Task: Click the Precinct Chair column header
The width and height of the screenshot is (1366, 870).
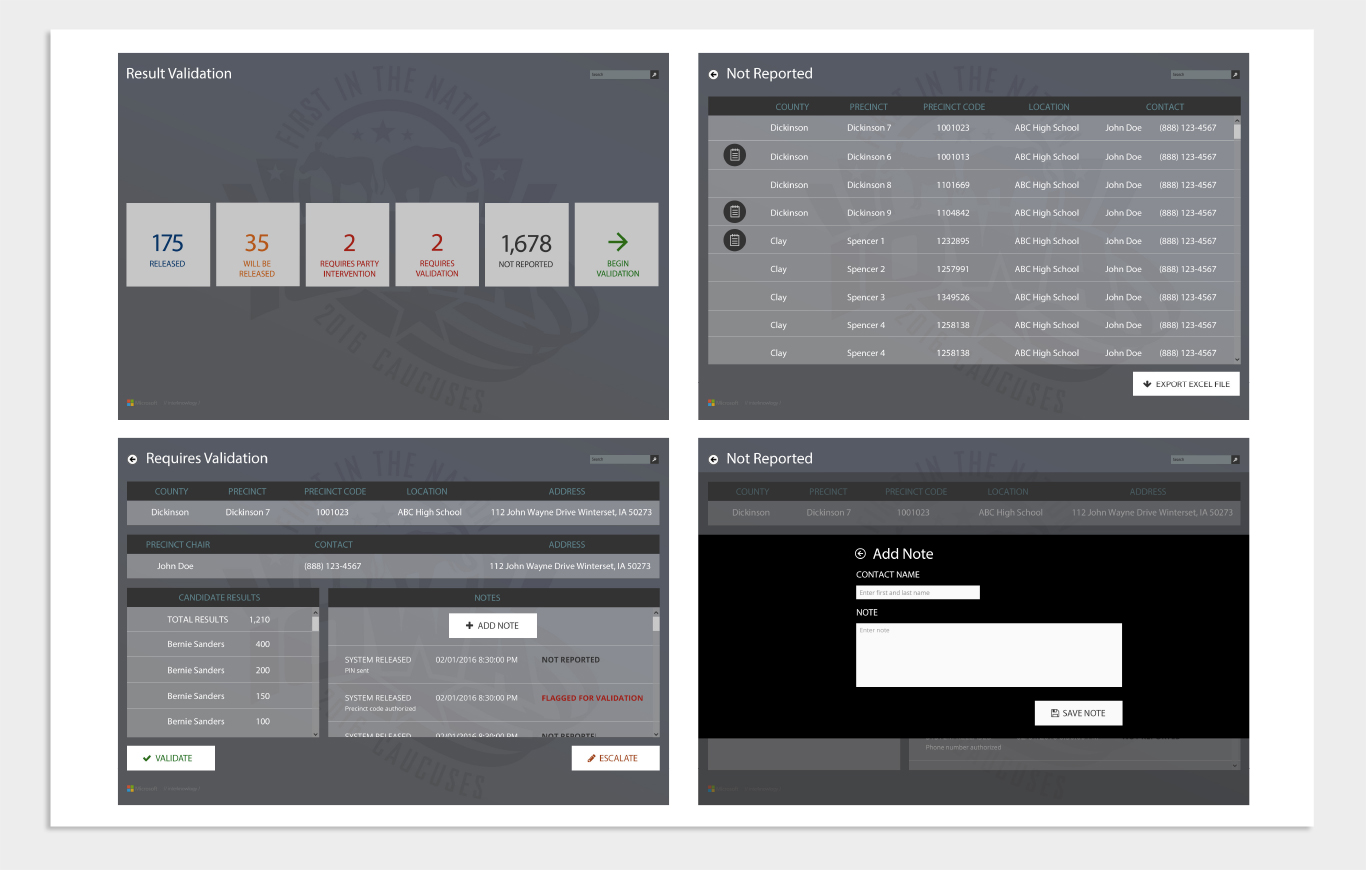Action: pyautogui.click(x=178, y=545)
